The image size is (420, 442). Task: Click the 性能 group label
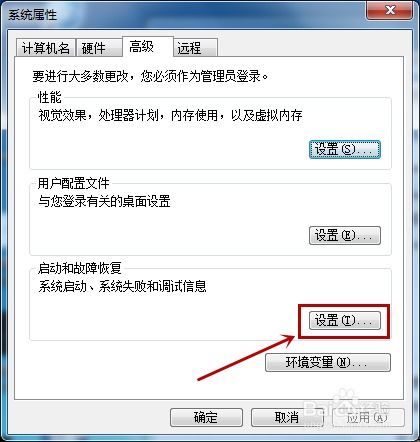pos(50,97)
